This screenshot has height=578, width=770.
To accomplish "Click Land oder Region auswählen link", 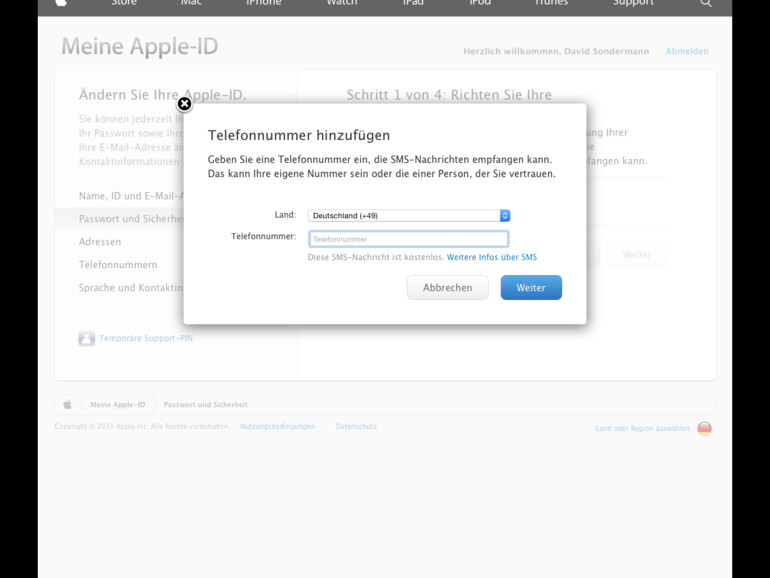I will [x=642, y=428].
